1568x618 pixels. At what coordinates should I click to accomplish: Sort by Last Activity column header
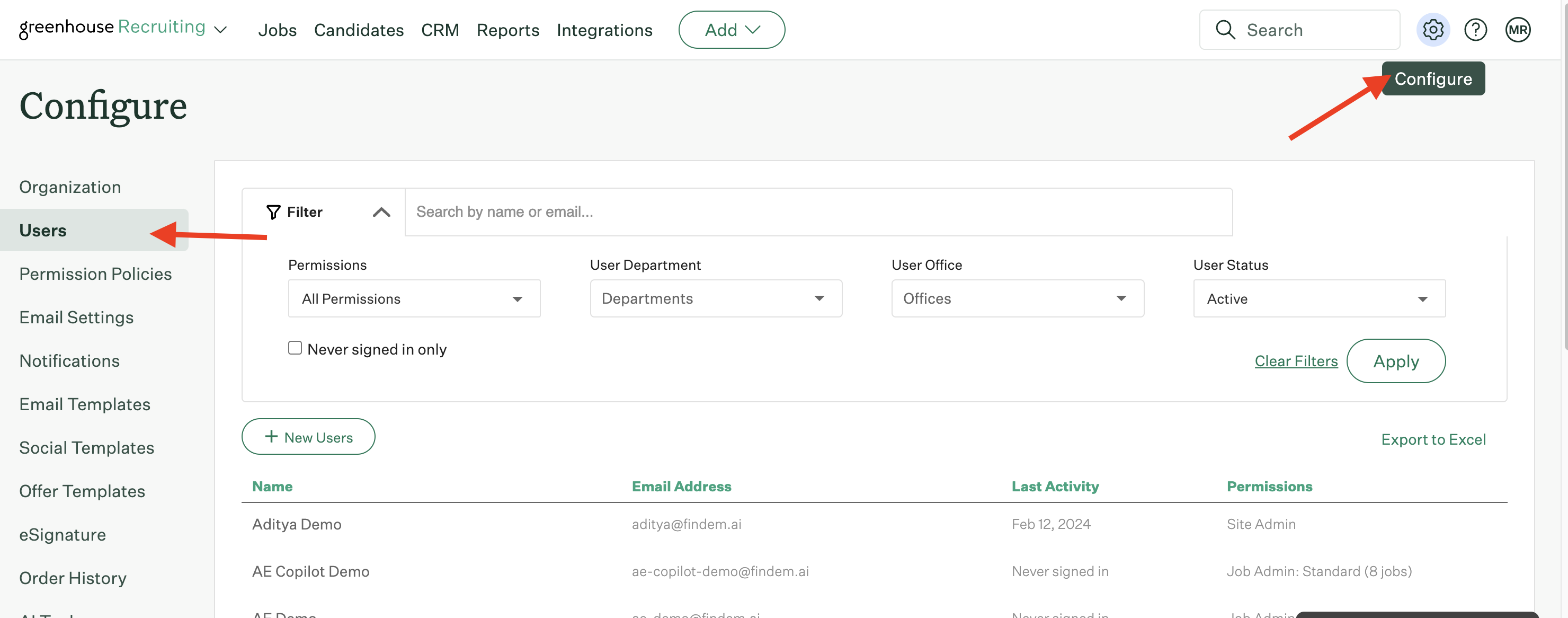(1055, 487)
